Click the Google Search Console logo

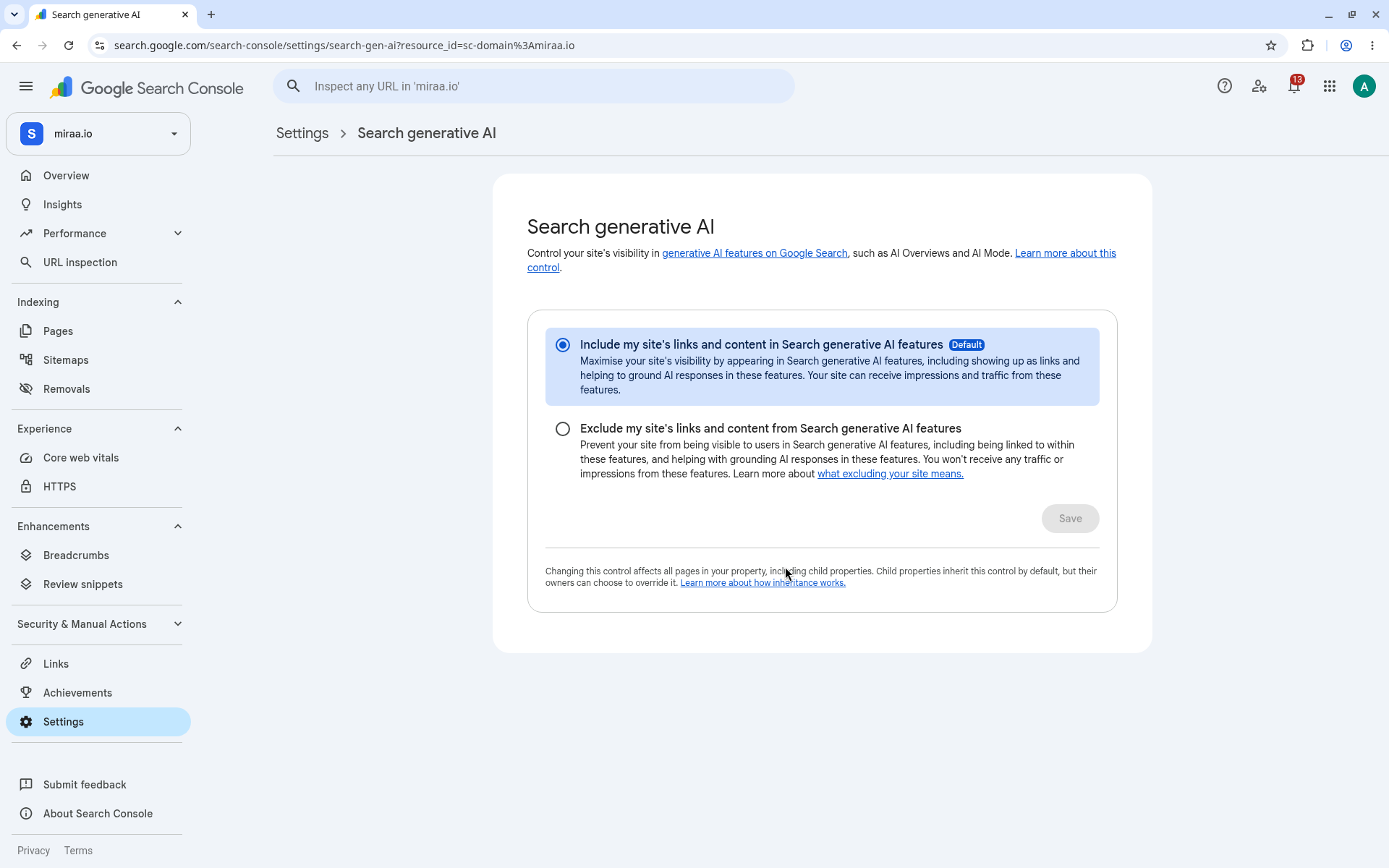click(x=147, y=88)
